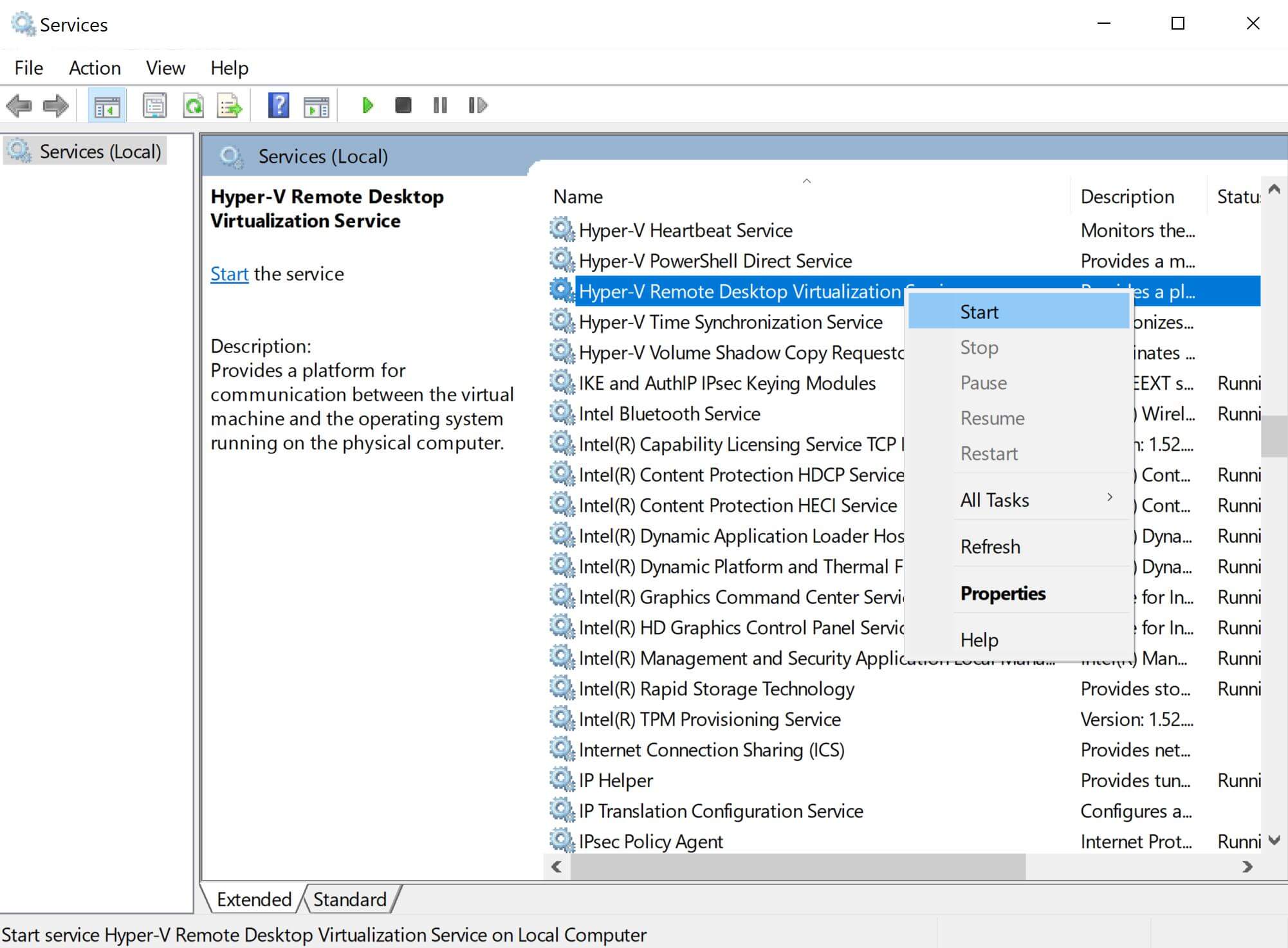This screenshot has height=948, width=1288.
Task: Click the Back navigation arrow
Action: click(x=19, y=106)
